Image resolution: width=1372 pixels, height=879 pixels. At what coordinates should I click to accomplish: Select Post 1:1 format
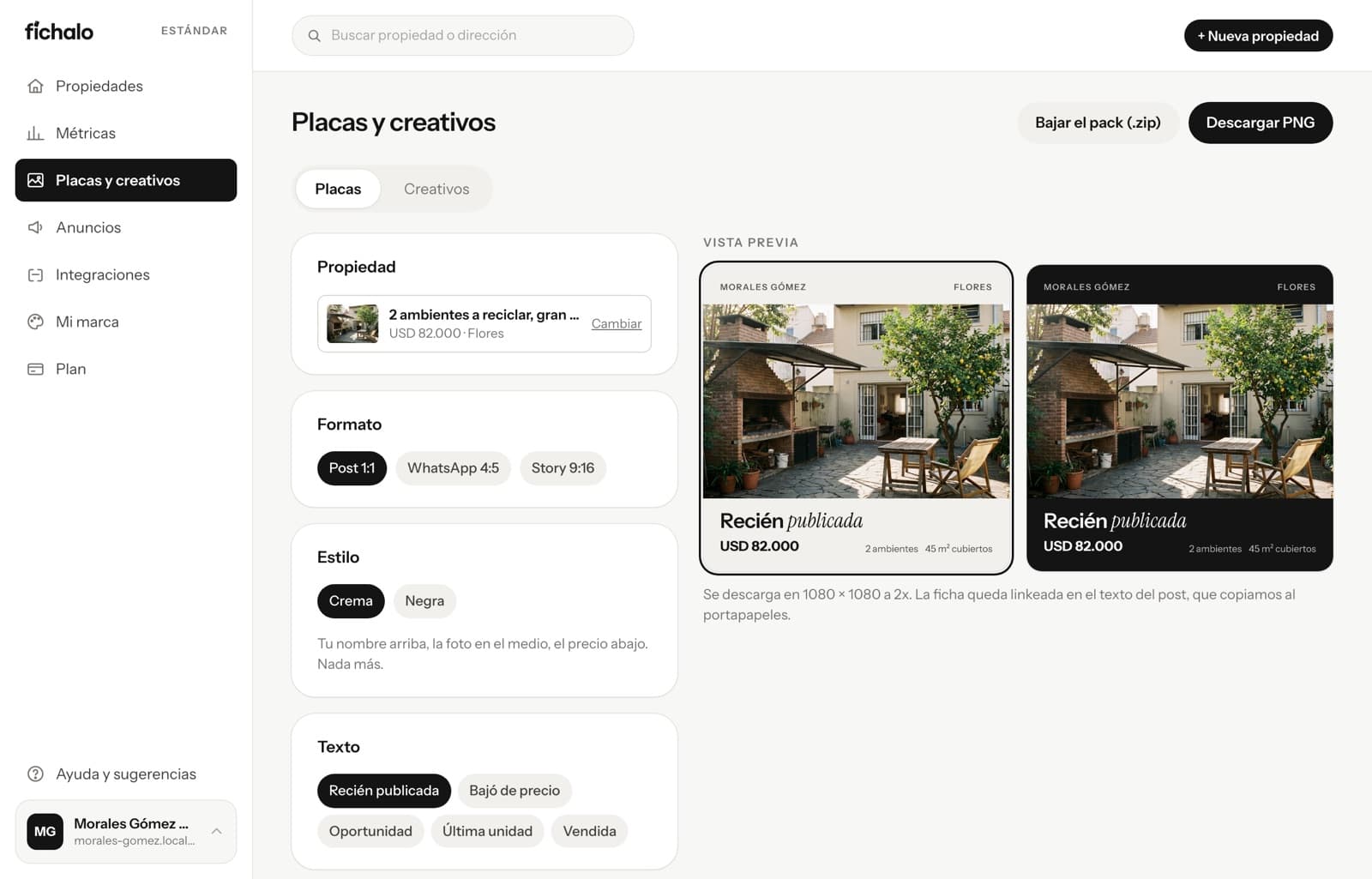[352, 468]
